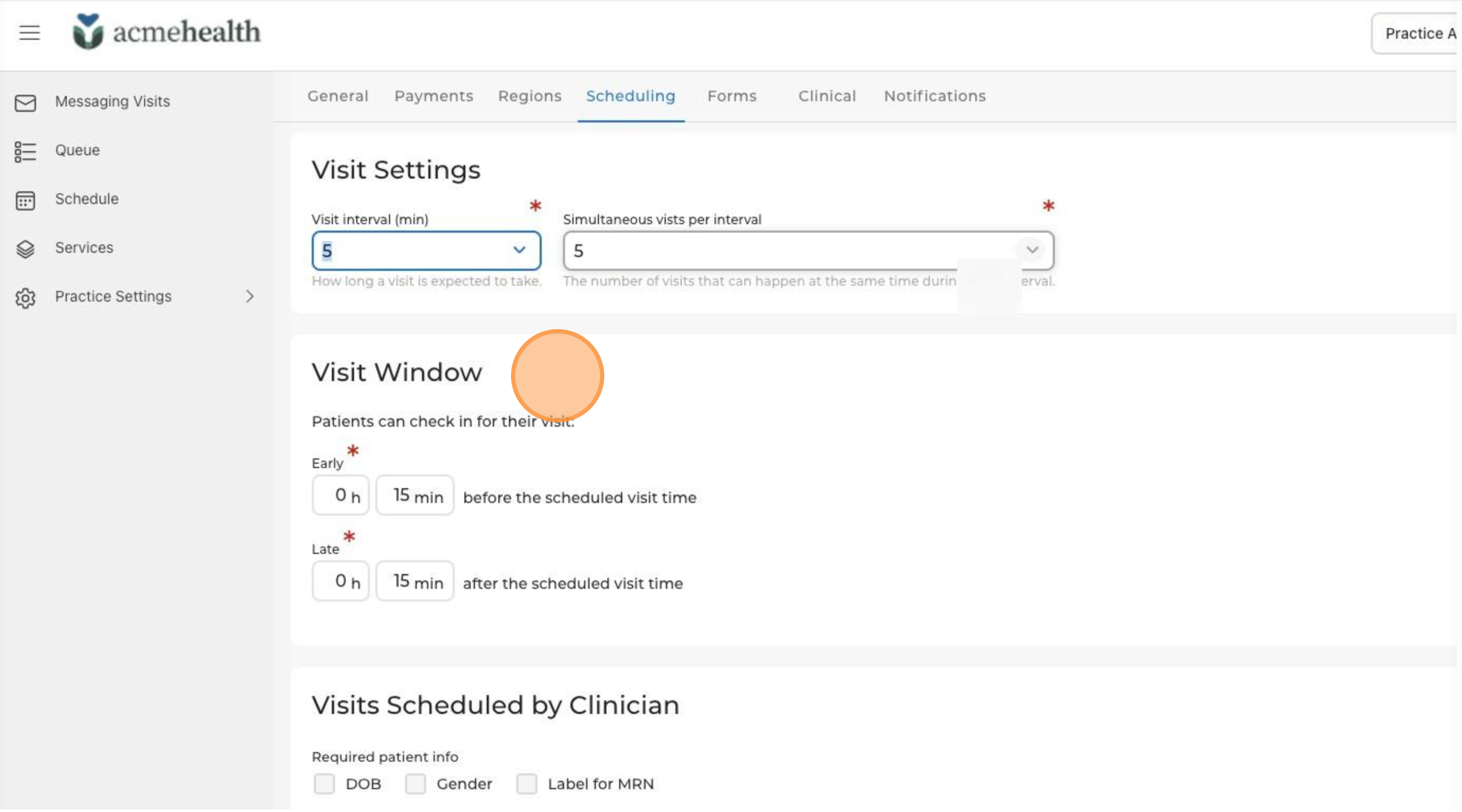Click the Visit Window heading
The image size is (1462, 812).
coord(398,373)
